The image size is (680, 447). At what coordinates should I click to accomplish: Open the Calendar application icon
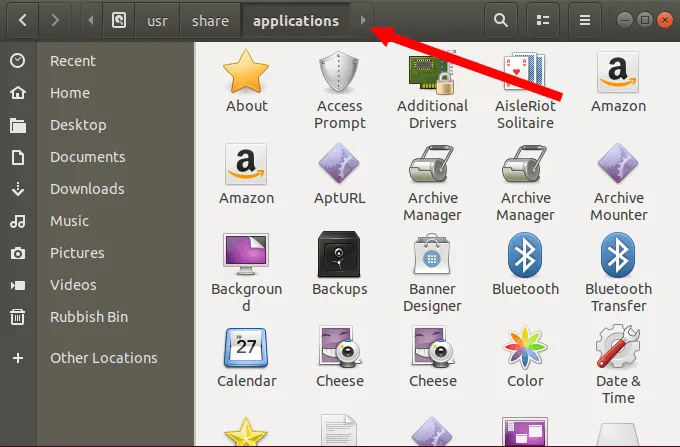(x=246, y=347)
